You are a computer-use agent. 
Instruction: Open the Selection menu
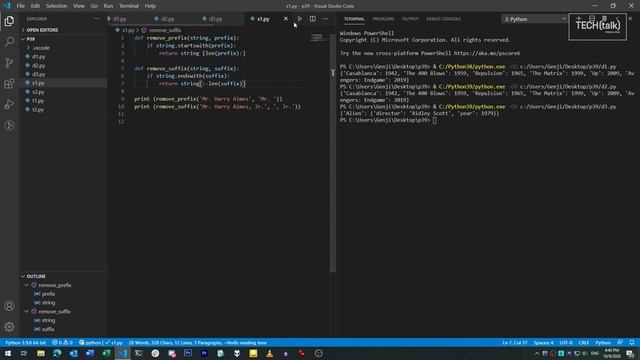[x=56, y=6]
